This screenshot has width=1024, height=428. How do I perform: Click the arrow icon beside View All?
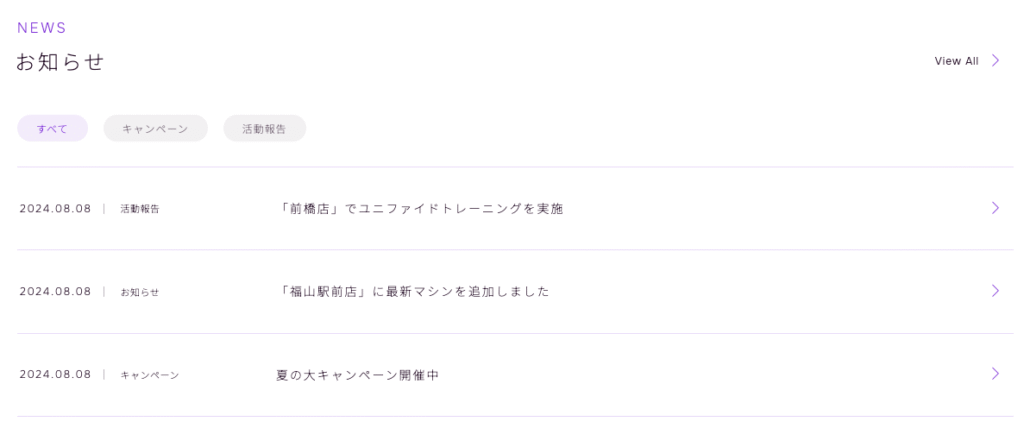[x=995, y=61]
